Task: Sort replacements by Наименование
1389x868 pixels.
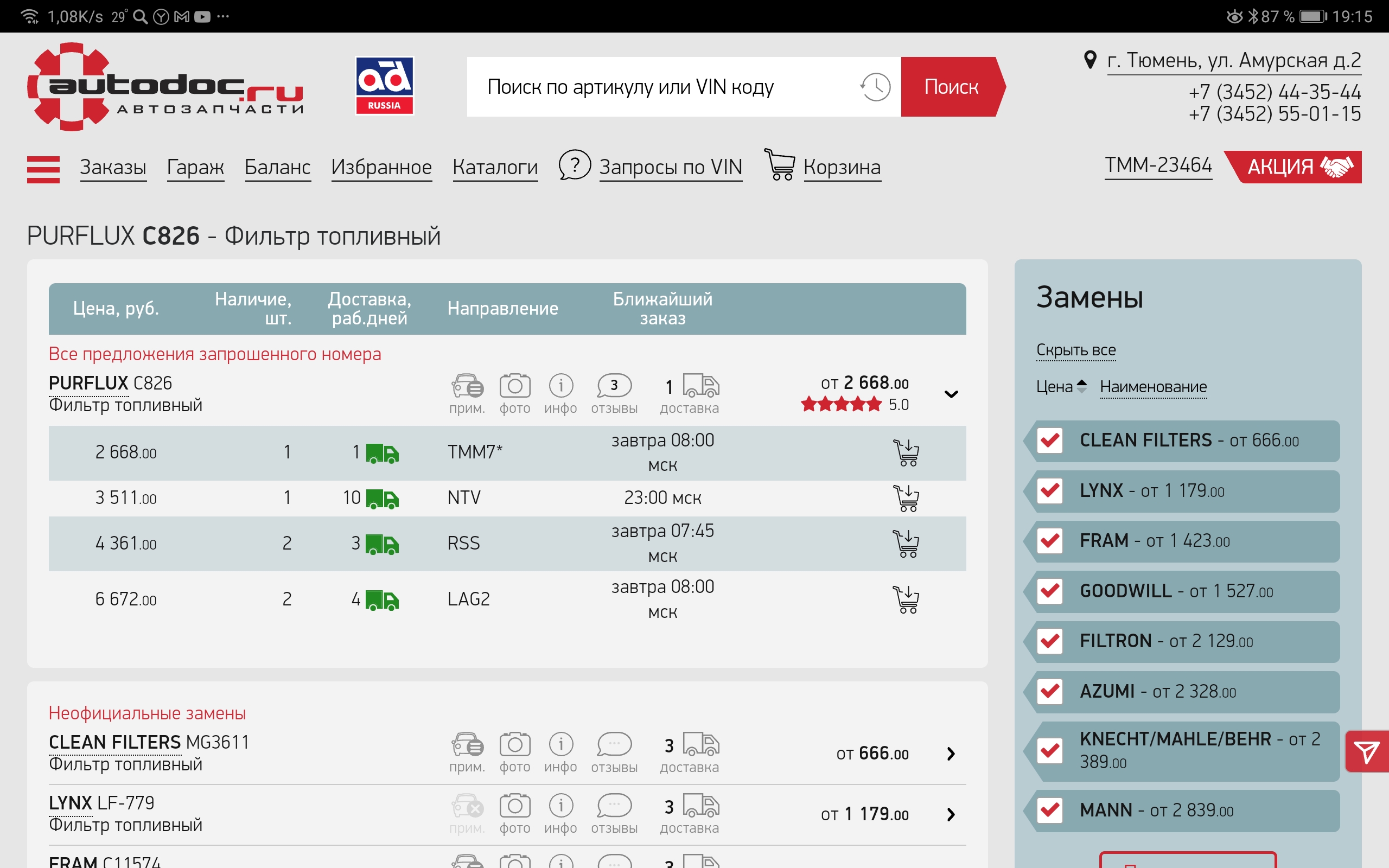Action: click(x=1153, y=387)
